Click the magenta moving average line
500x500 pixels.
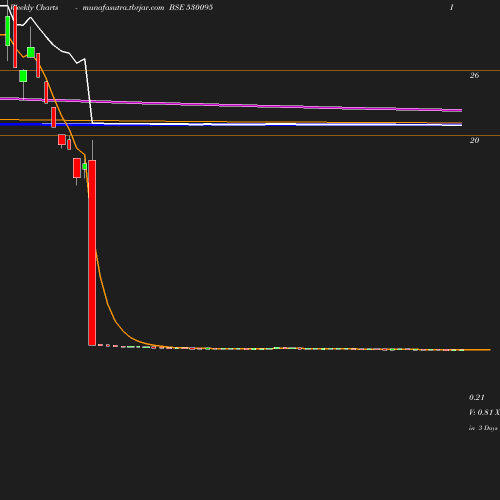coord(231,105)
